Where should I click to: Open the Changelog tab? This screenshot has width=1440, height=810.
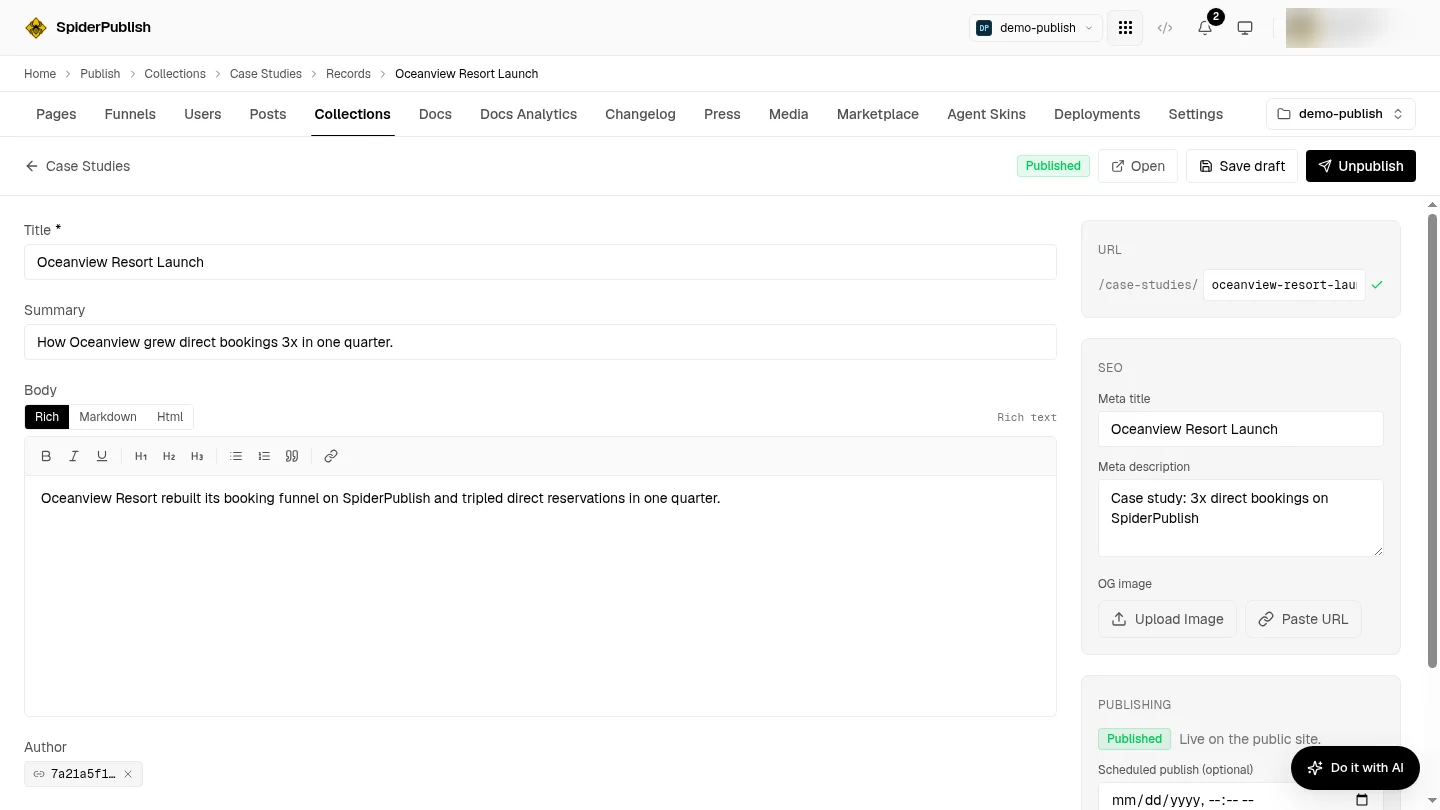(x=640, y=114)
